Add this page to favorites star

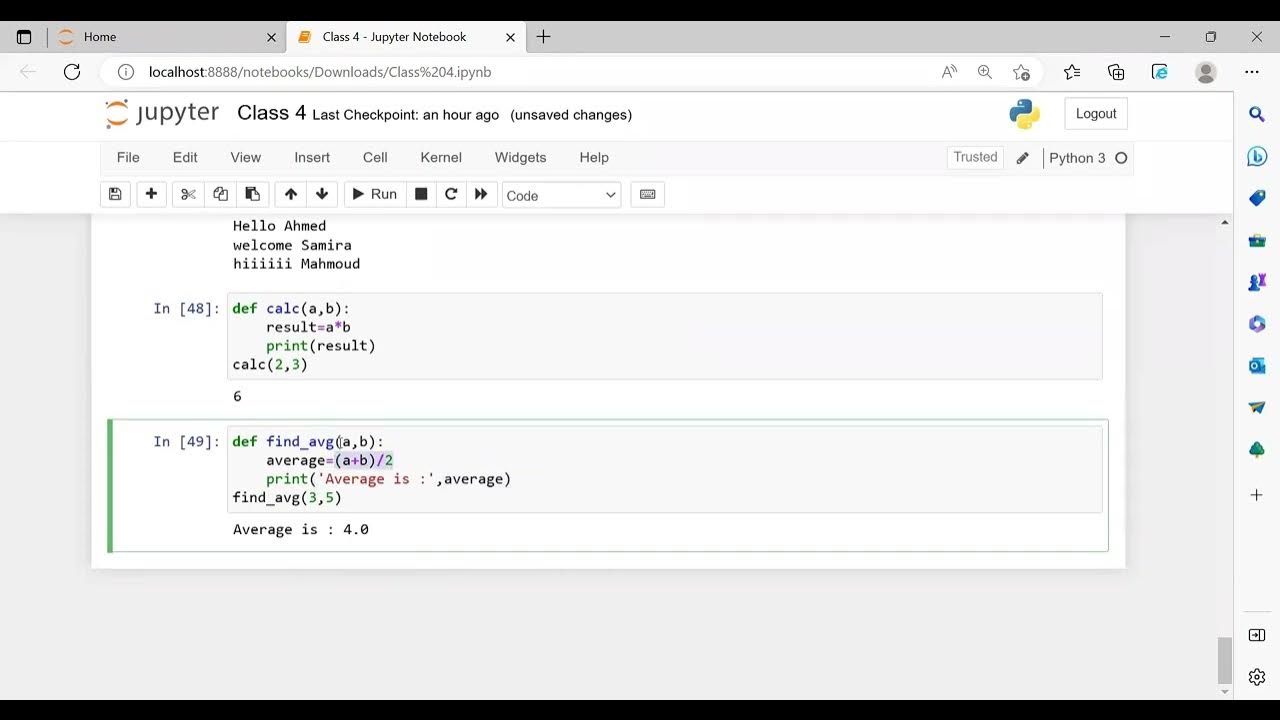pyautogui.click(x=1021, y=72)
